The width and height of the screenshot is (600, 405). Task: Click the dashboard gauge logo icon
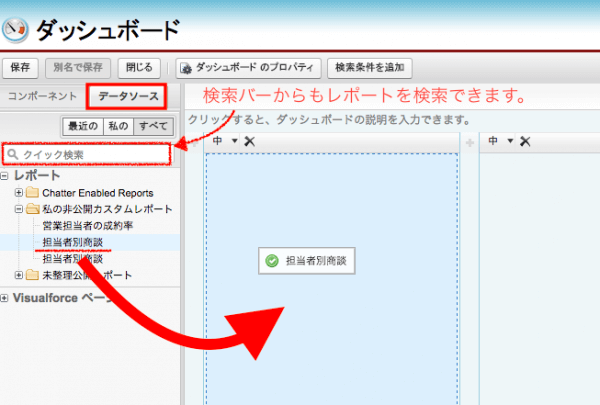click(x=15, y=30)
